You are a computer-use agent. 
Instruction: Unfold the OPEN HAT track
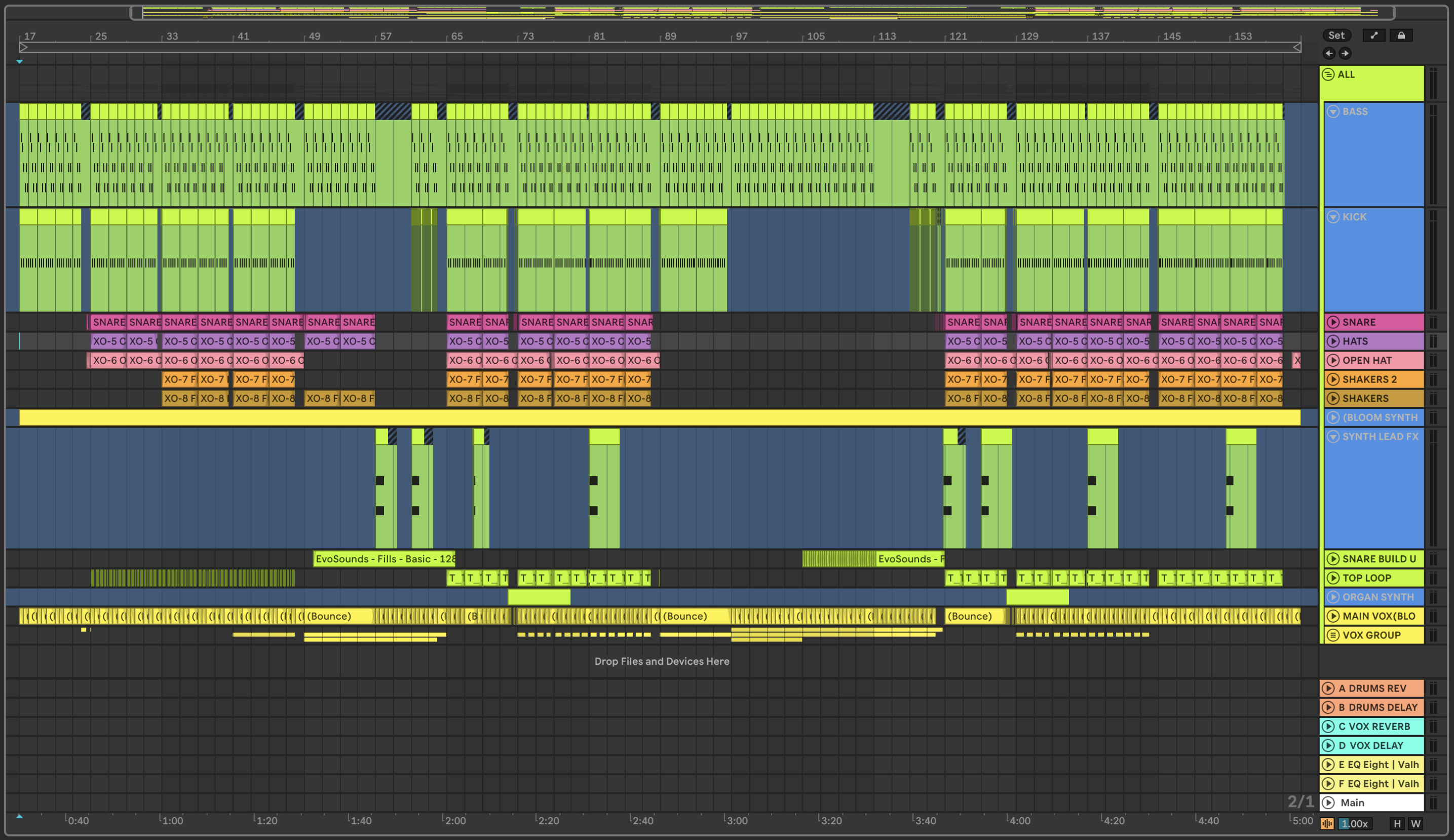[1333, 360]
